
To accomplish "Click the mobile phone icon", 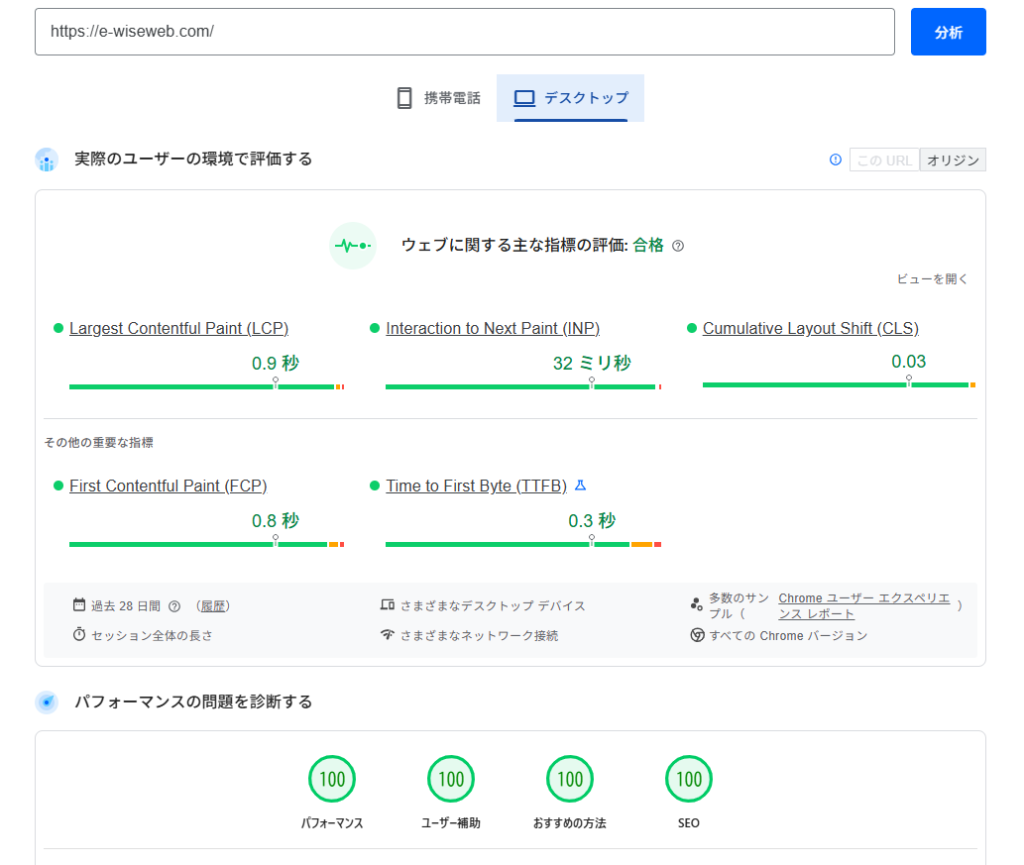I will click(404, 98).
